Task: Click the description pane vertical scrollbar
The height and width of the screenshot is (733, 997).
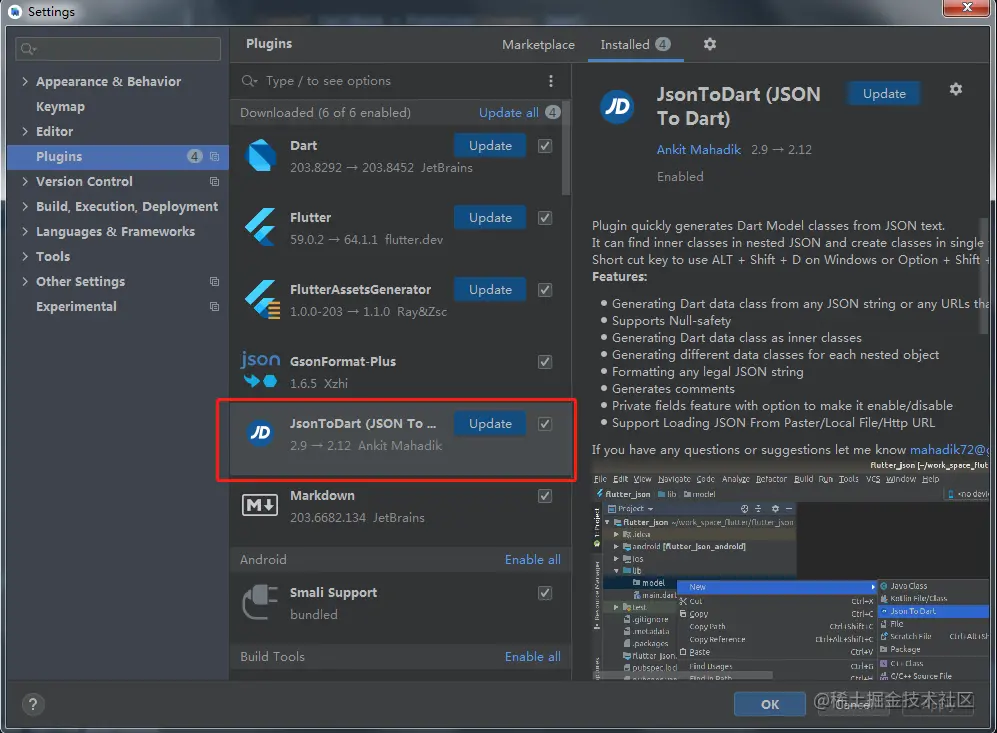Action: 984,277
